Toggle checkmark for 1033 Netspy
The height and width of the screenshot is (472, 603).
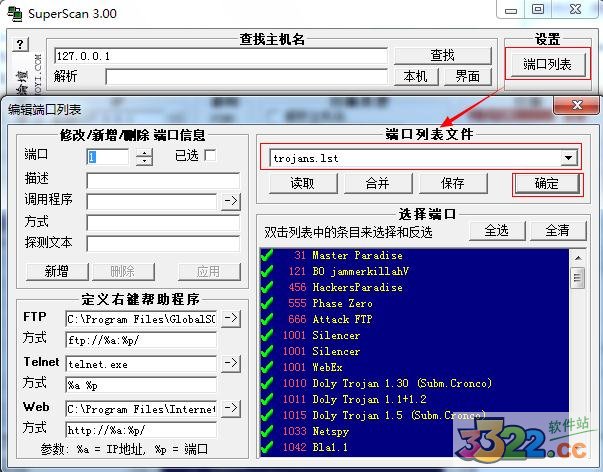(267, 431)
